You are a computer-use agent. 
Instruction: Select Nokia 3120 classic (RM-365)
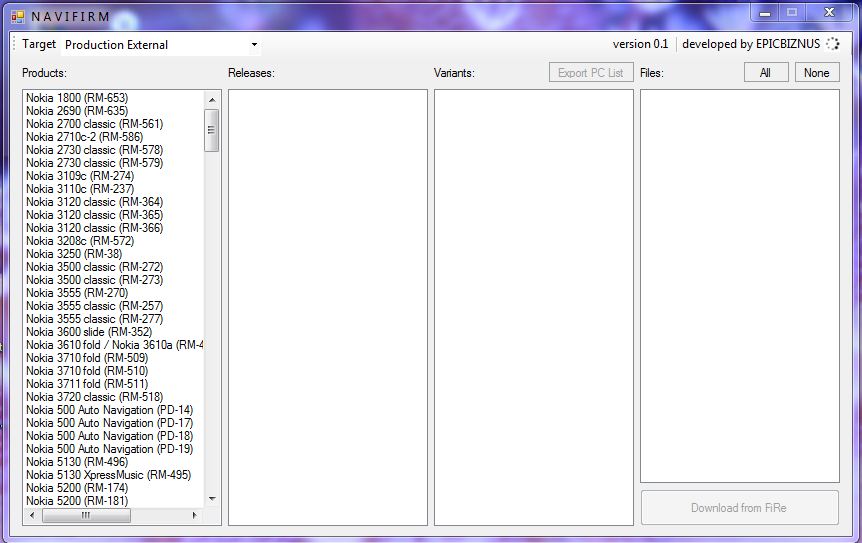95,215
